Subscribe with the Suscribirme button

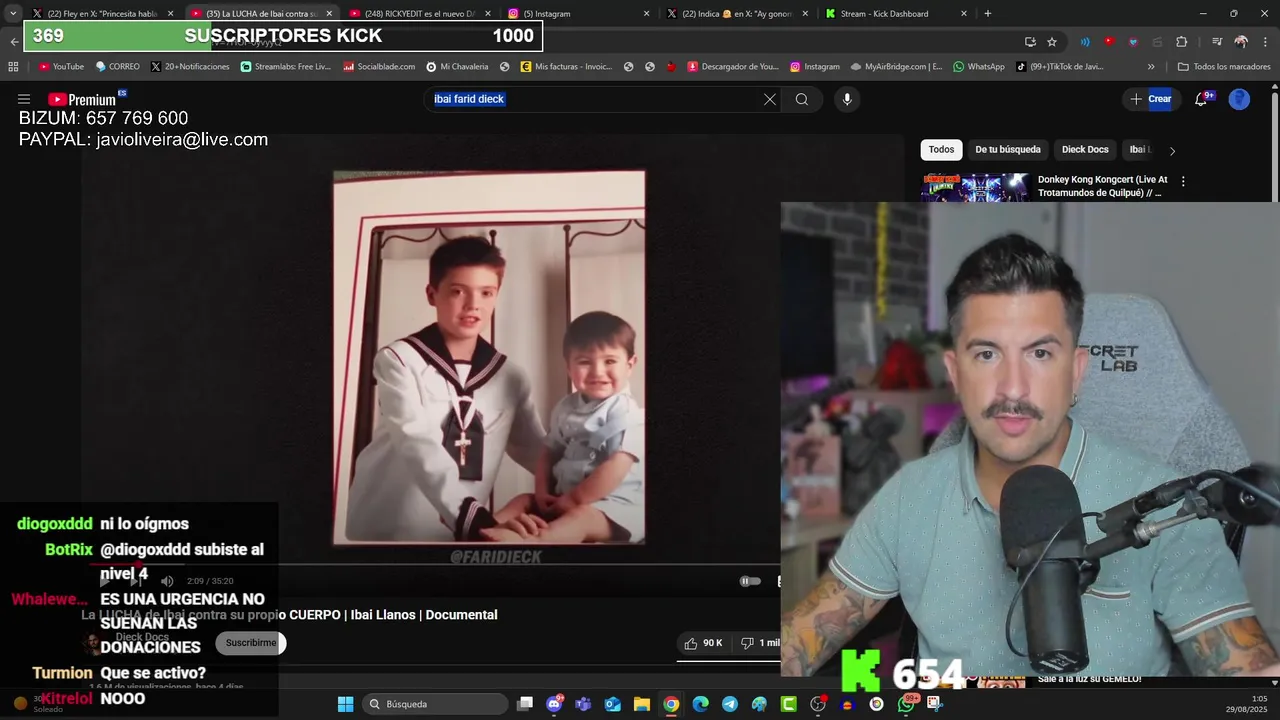[251, 643]
